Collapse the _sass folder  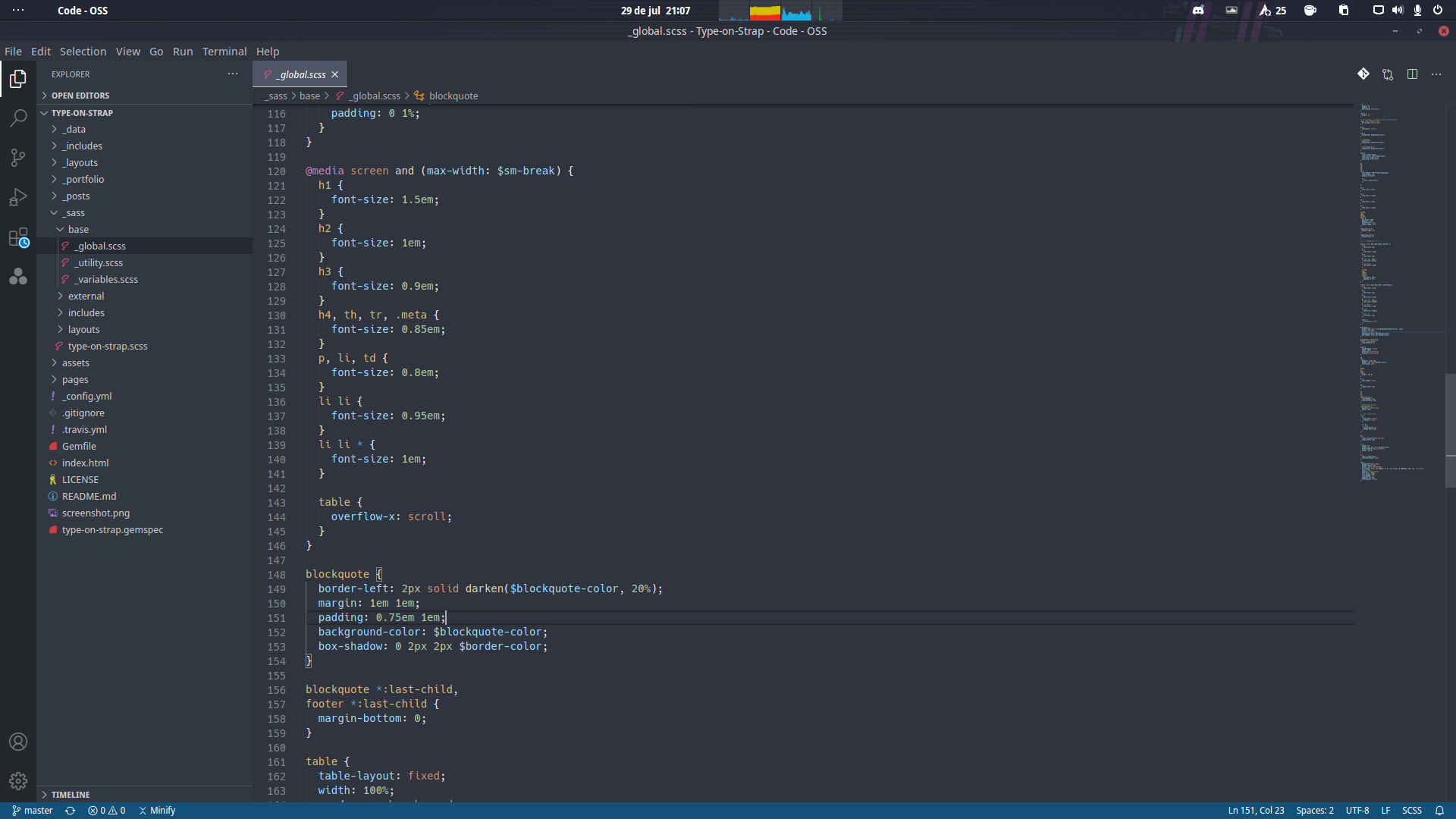click(73, 213)
